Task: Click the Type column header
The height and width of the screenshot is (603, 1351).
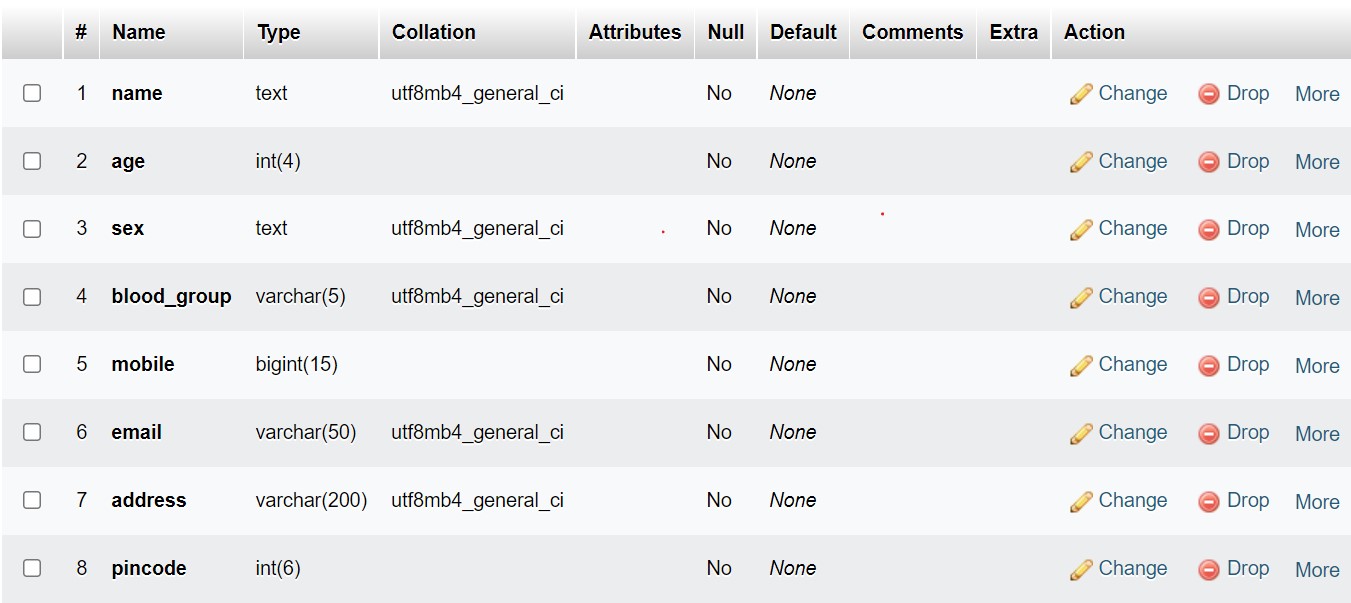Action: pyautogui.click(x=278, y=32)
